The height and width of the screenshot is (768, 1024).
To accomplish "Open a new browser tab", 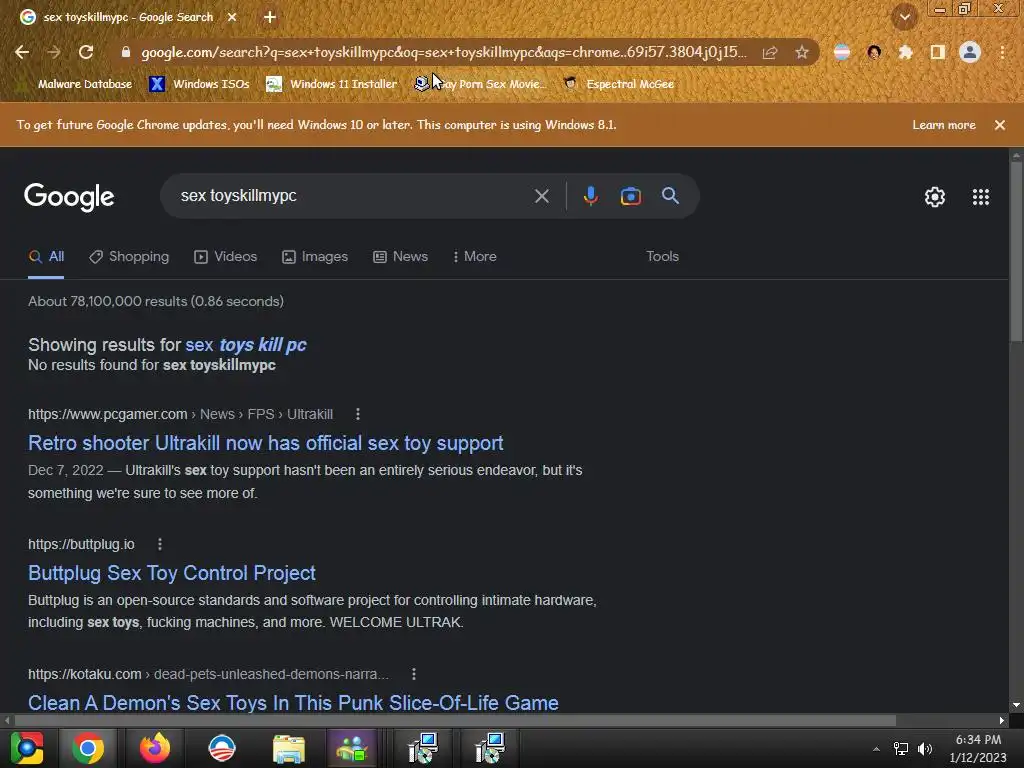I will (x=270, y=17).
